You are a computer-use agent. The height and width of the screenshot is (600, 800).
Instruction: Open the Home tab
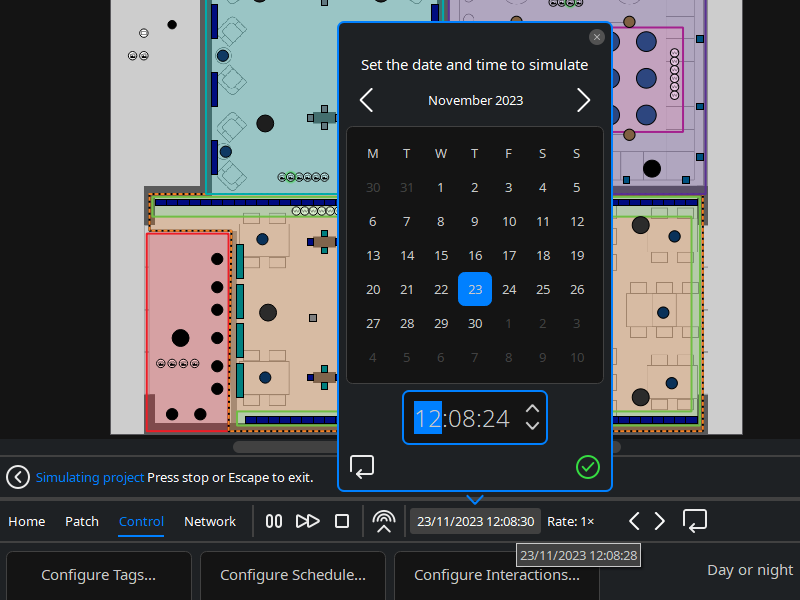tap(27, 521)
